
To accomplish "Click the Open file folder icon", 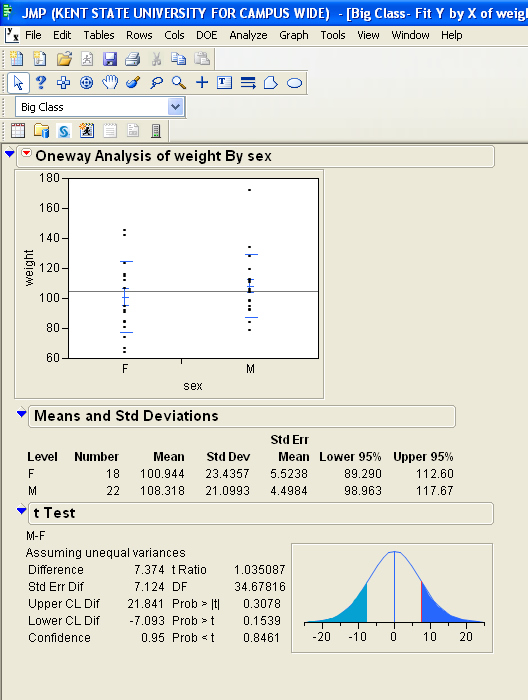I will tap(64, 58).
